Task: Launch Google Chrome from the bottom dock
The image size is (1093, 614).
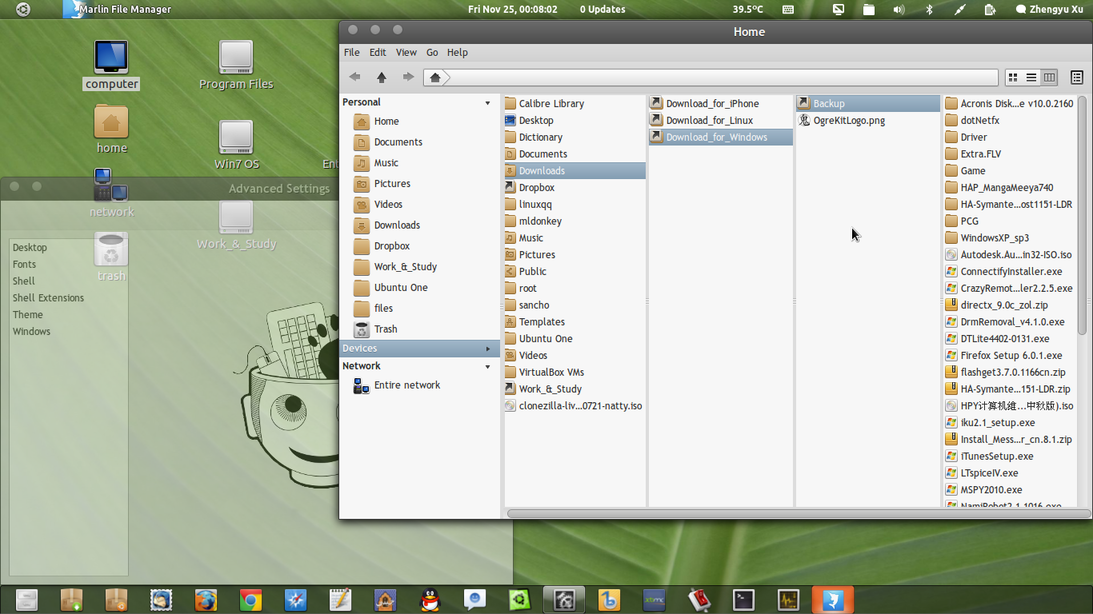Action: pos(250,600)
